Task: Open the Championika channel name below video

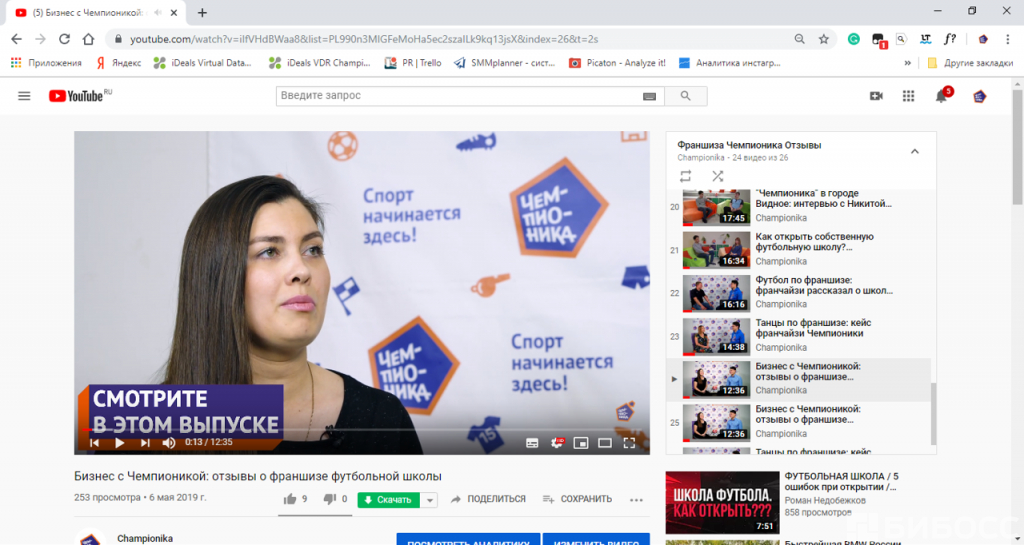Action: point(145,538)
